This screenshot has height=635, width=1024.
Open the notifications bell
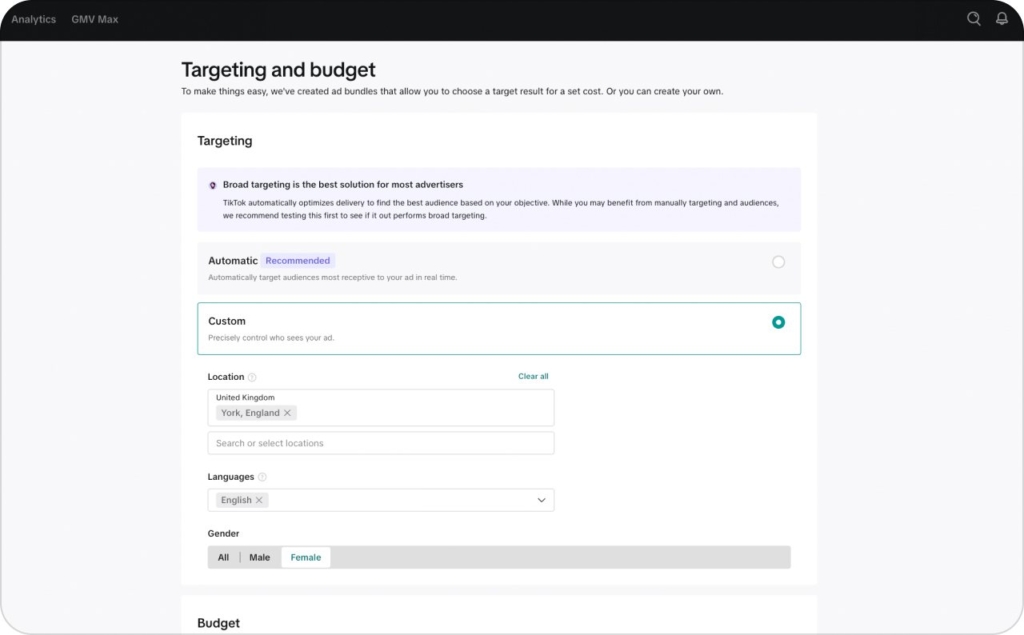pyautogui.click(x=1001, y=18)
